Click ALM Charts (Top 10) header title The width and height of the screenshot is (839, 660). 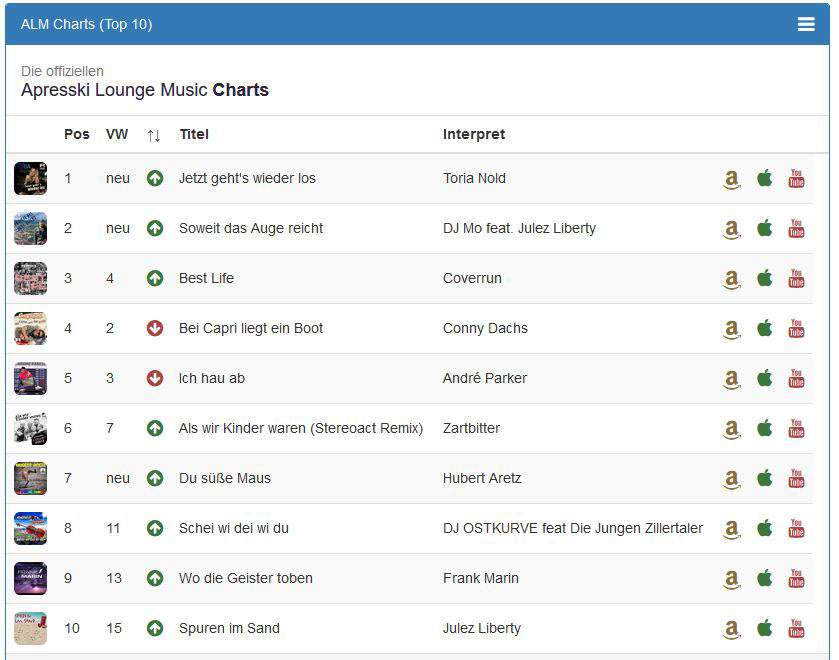click(x=87, y=24)
